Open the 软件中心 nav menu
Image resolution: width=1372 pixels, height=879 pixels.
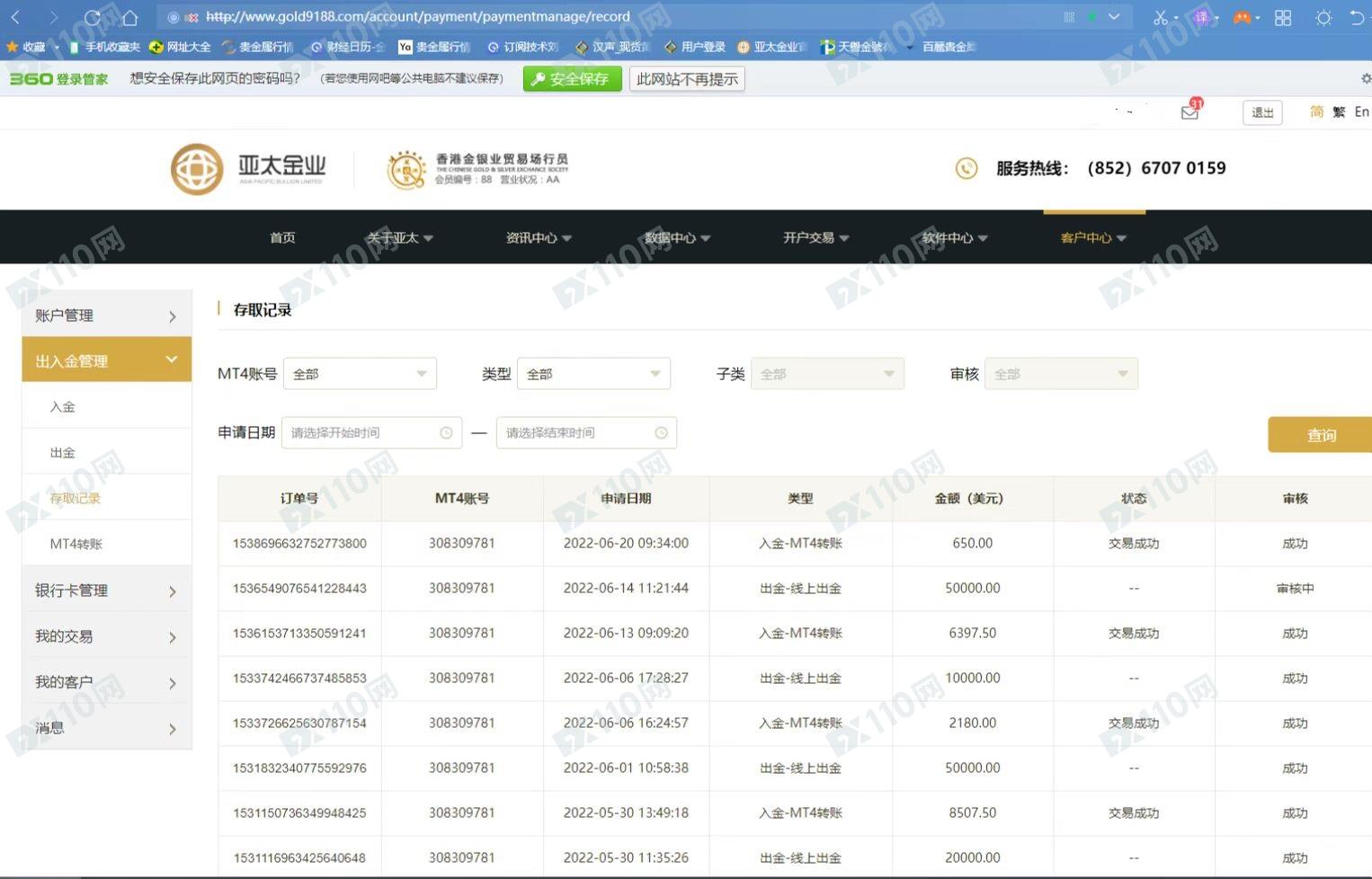pos(954,237)
